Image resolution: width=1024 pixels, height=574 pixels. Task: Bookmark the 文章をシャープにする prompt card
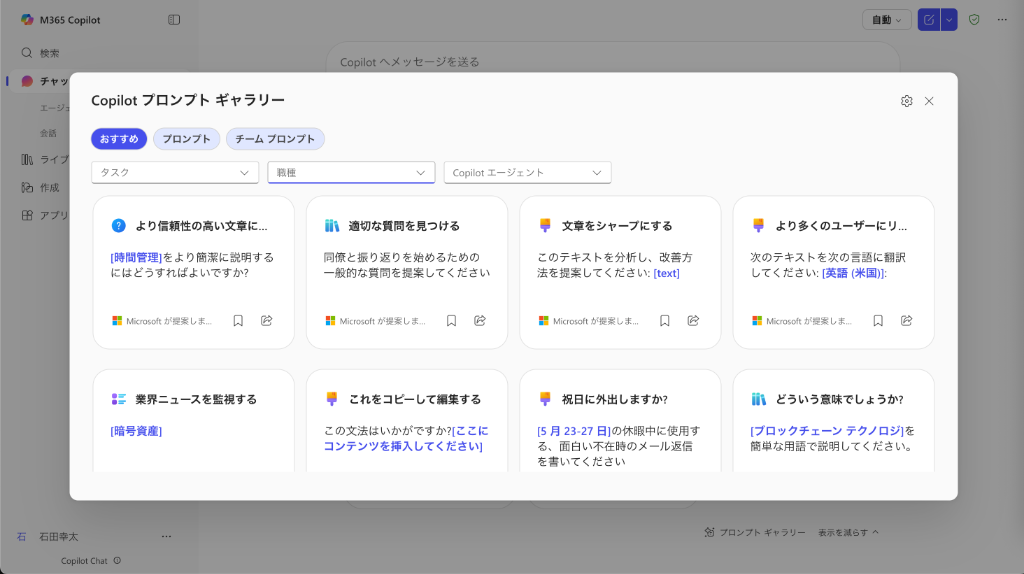pyautogui.click(x=664, y=321)
